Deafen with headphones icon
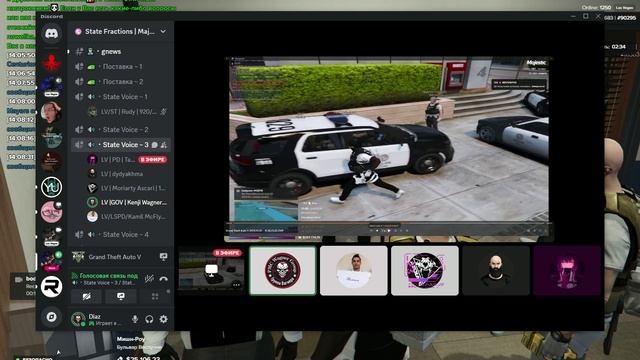This screenshot has height=360, width=640. (149, 319)
